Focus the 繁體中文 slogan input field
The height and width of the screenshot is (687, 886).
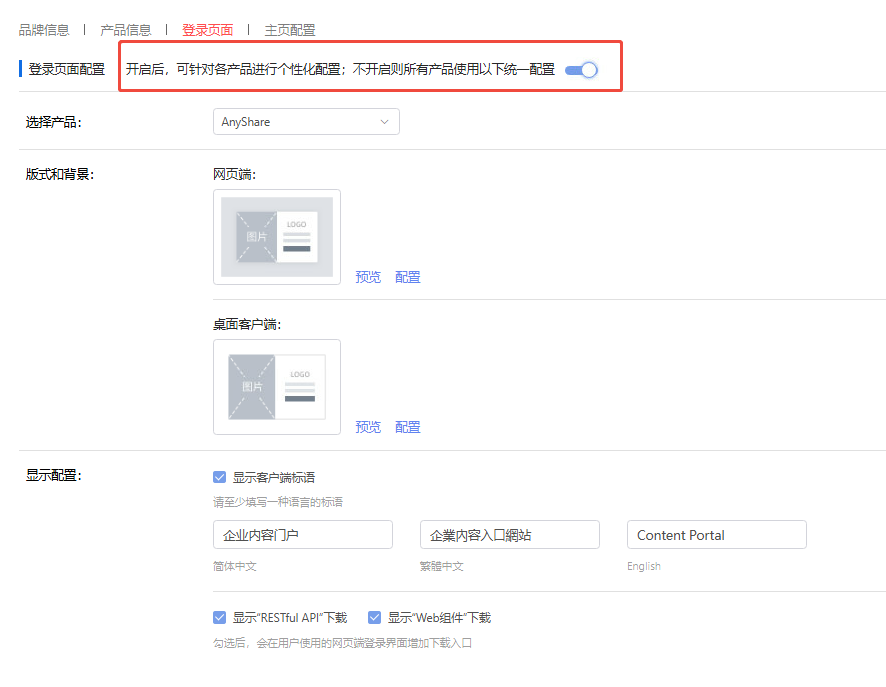(509, 535)
